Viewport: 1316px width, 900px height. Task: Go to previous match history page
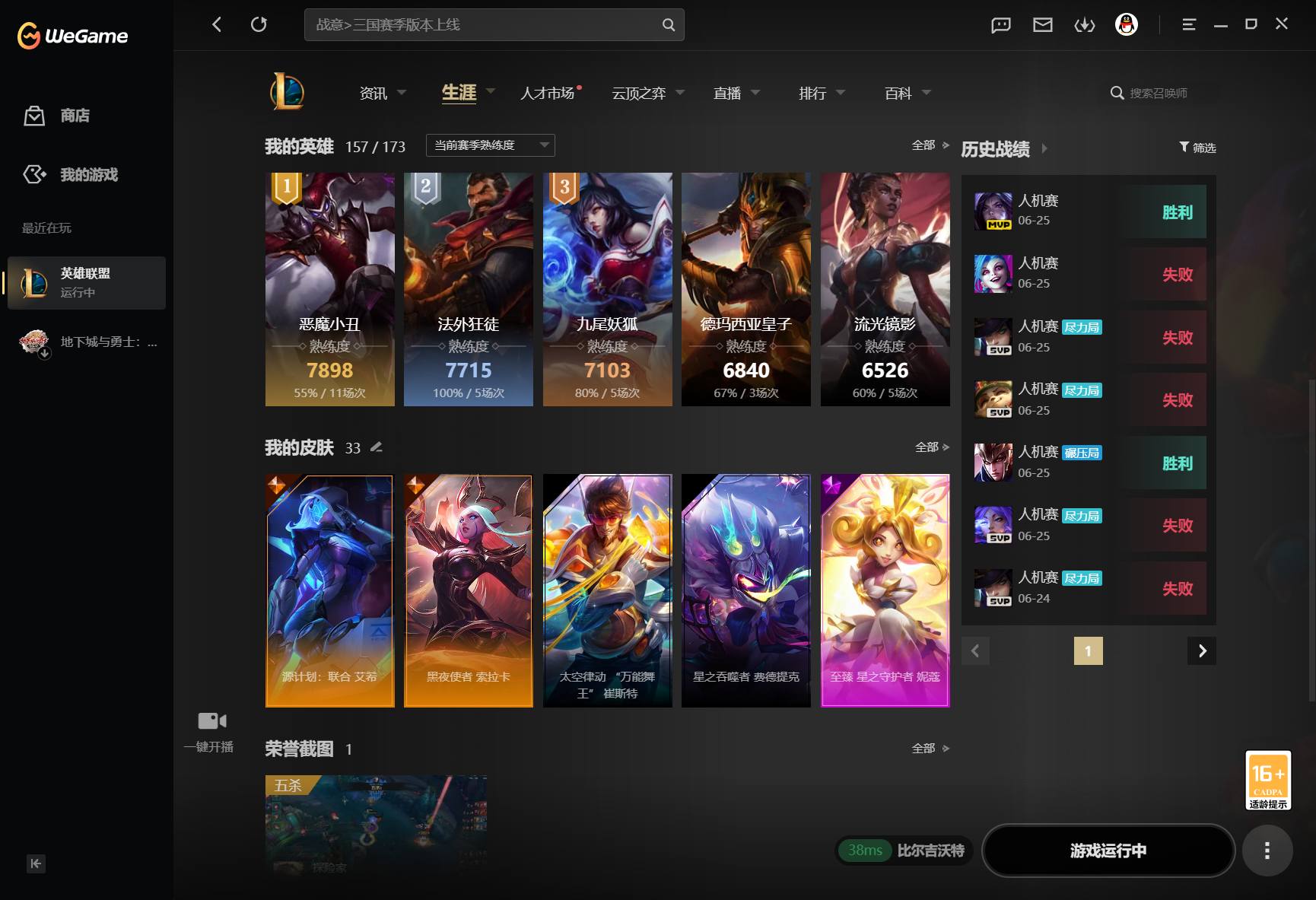coord(975,650)
